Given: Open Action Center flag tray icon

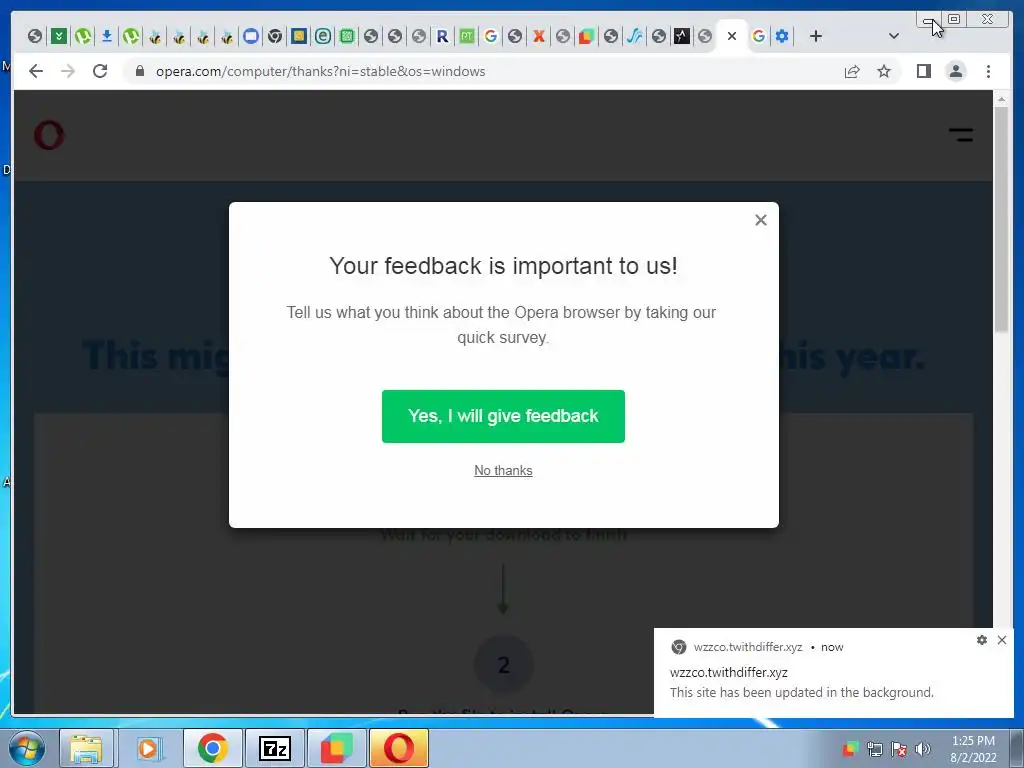Looking at the screenshot, I should (899, 749).
